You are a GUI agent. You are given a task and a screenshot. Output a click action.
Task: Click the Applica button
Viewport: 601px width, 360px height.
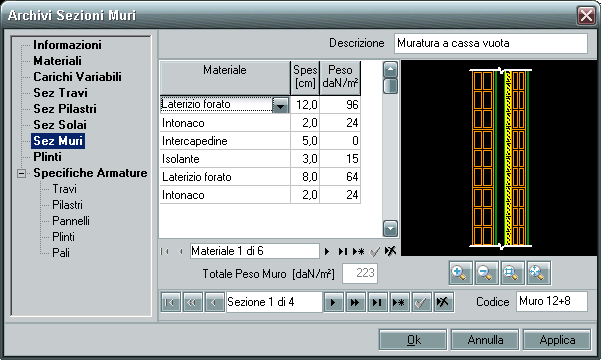click(x=557, y=340)
